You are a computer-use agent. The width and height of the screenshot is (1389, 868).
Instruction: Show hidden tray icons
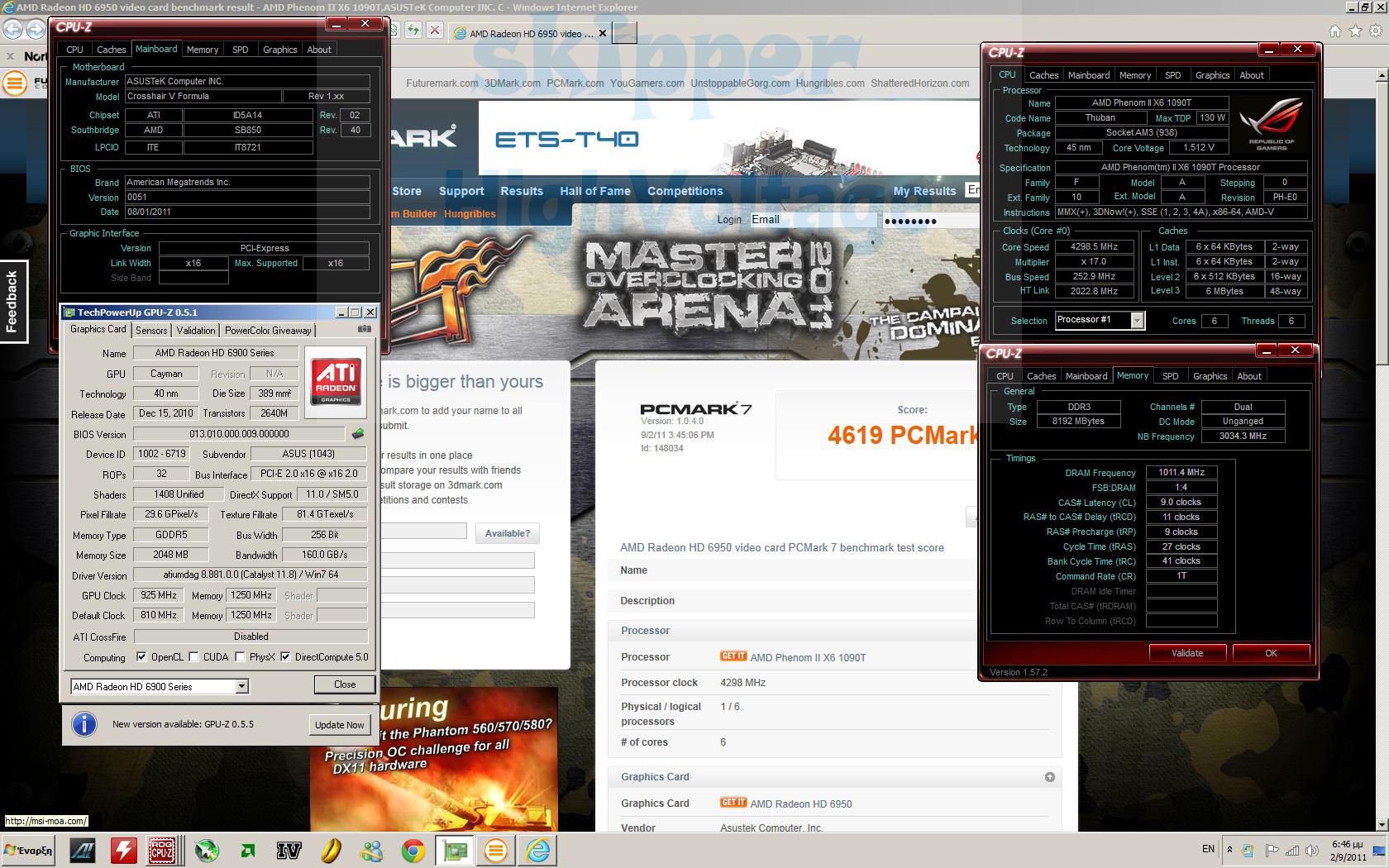1229,849
